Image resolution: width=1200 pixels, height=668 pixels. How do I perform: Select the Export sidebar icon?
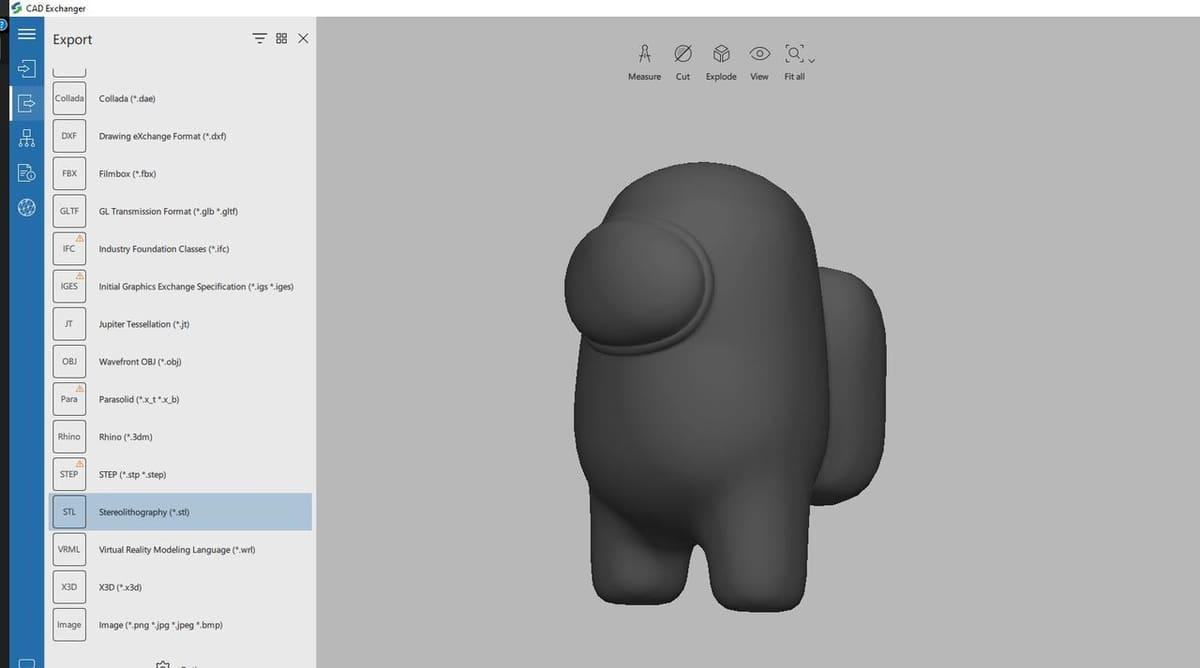click(27, 102)
